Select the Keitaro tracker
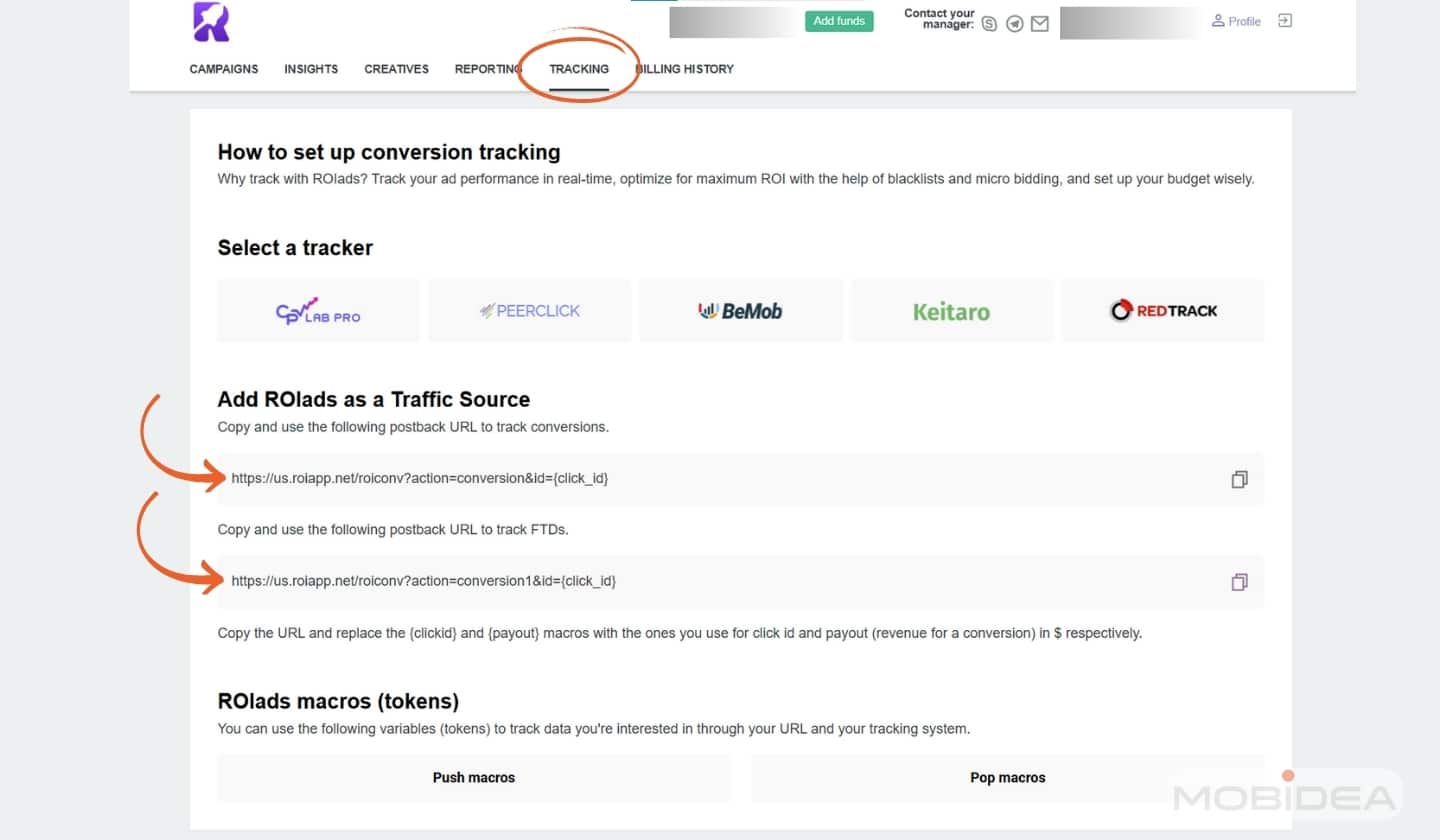Viewport: 1440px width, 840px height. (x=951, y=311)
